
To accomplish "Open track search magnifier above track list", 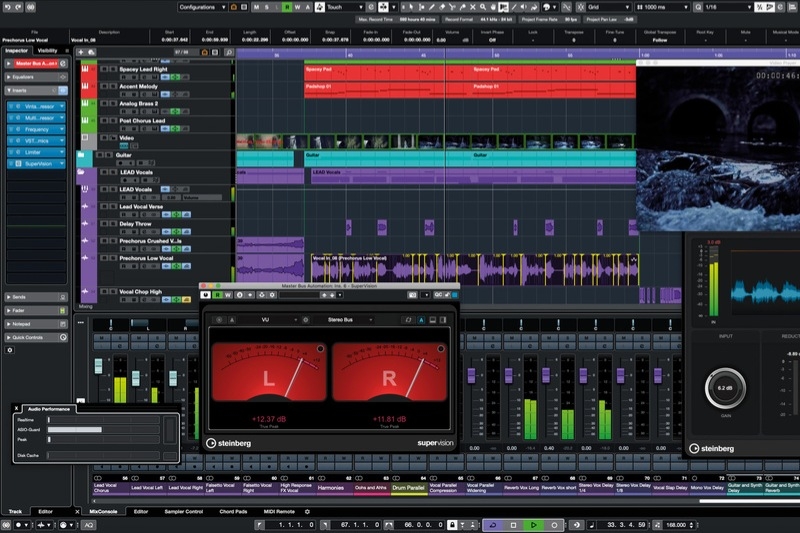I will (229, 52).
